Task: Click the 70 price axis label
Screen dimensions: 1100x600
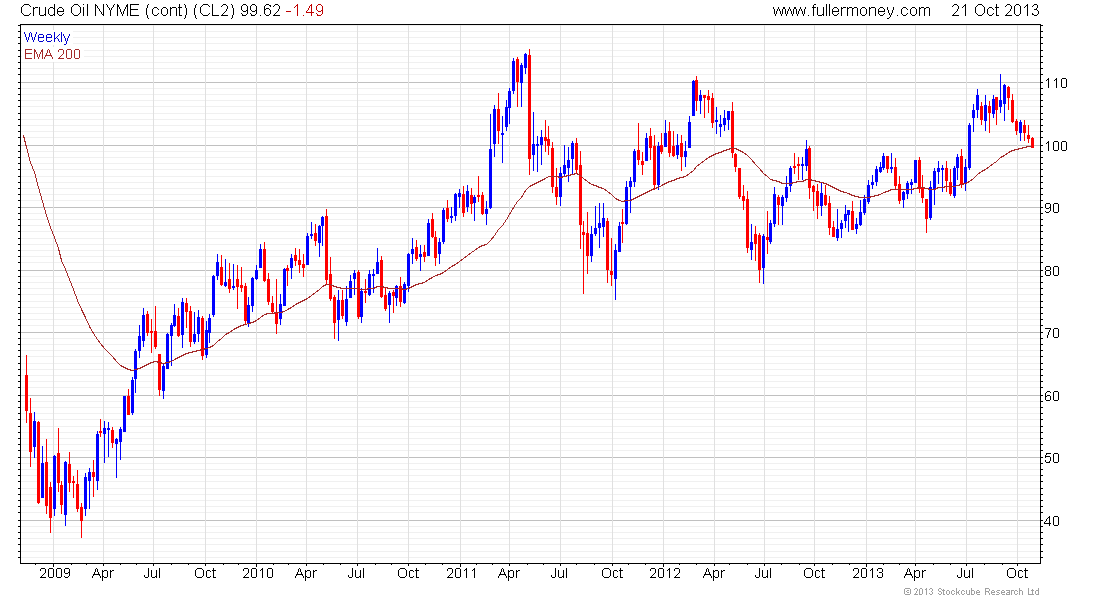Action: pos(1052,333)
